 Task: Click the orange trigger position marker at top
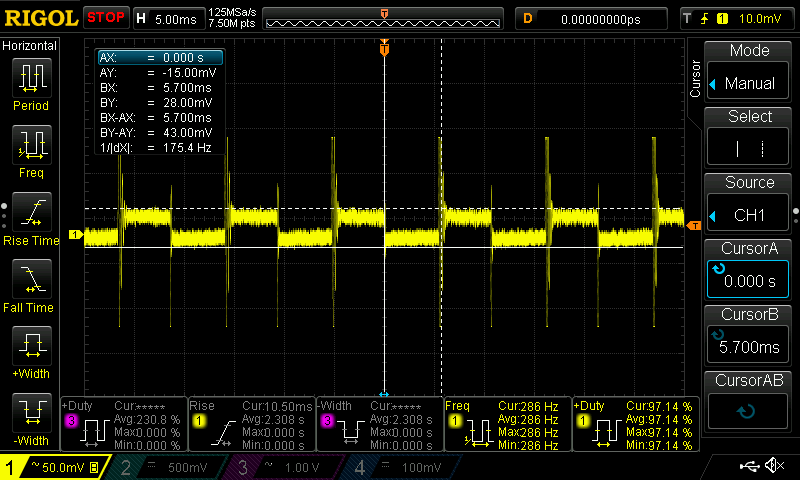coord(384,48)
